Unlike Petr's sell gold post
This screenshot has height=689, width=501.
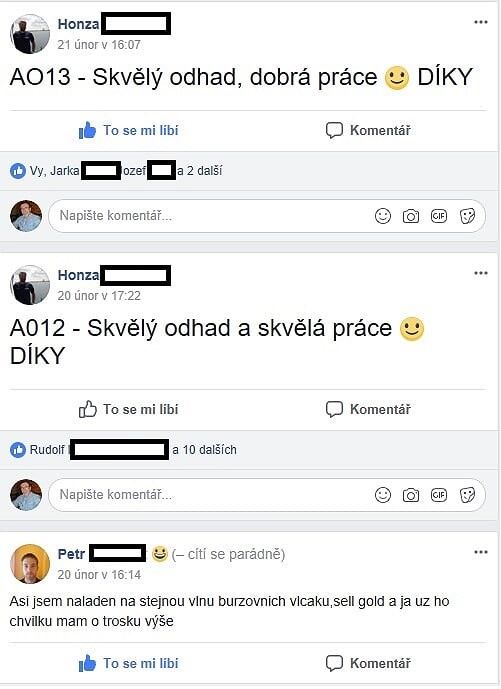coord(128,663)
